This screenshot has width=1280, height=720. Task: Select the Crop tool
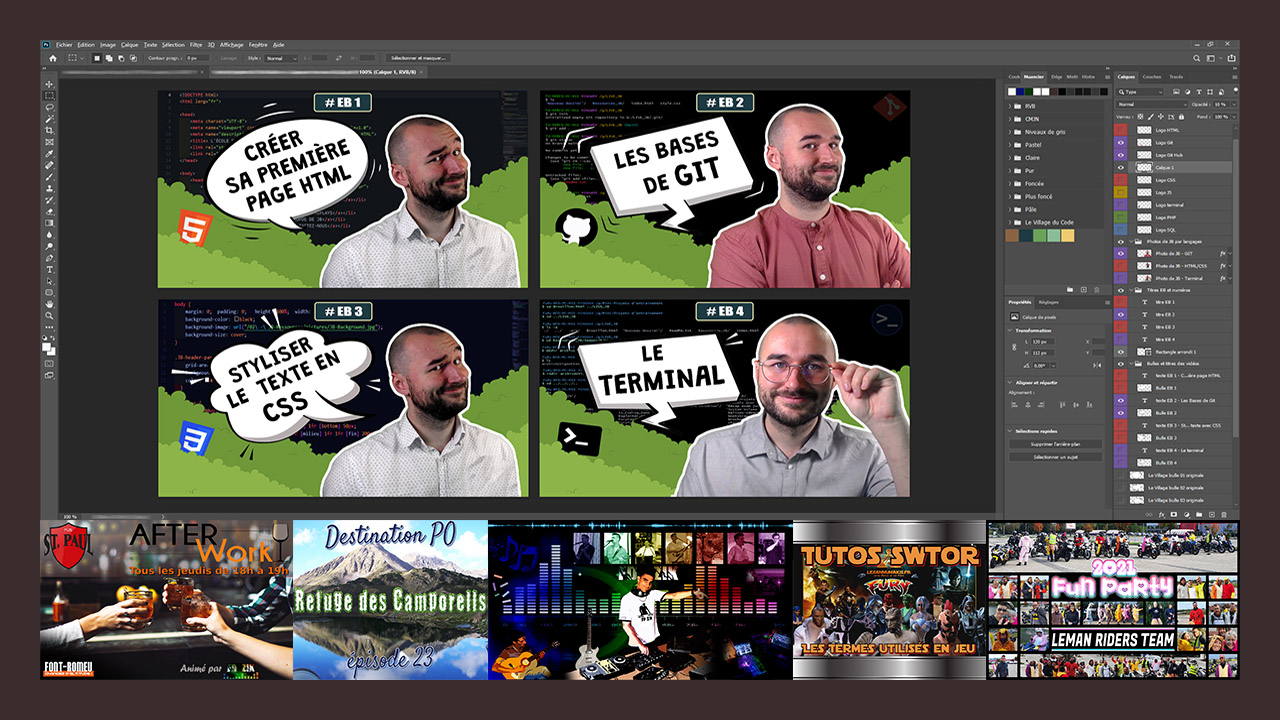[x=49, y=131]
